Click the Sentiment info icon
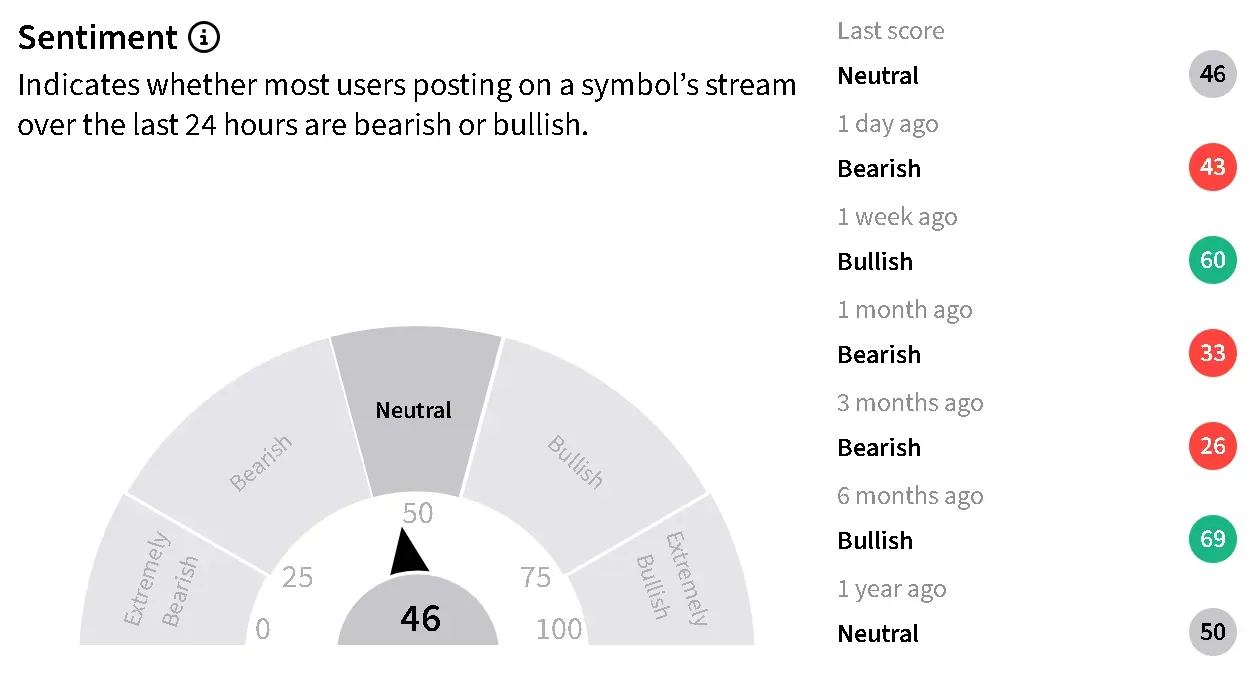The width and height of the screenshot is (1255, 677). point(203,38)
